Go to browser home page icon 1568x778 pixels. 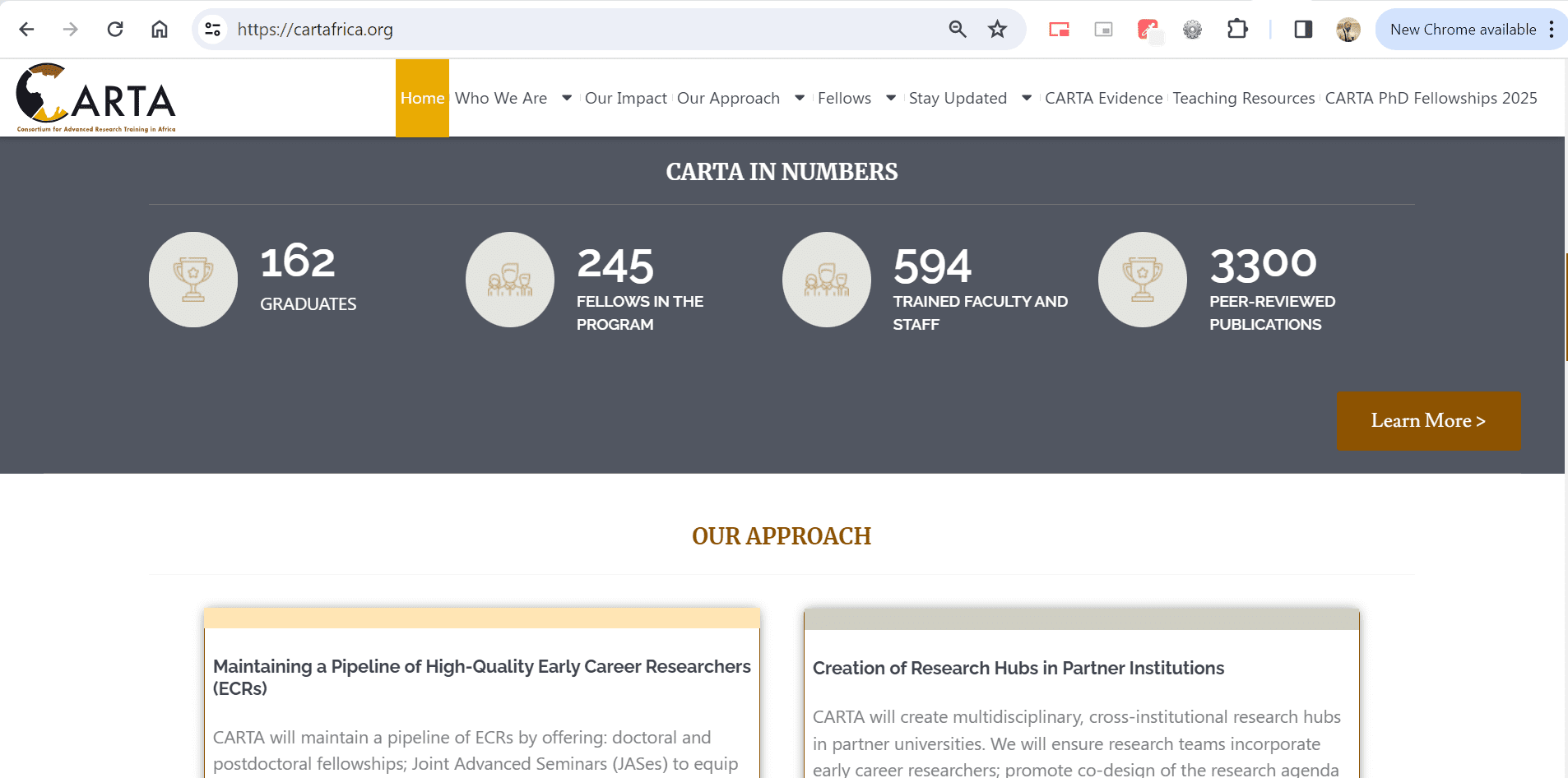pos(160,30)
